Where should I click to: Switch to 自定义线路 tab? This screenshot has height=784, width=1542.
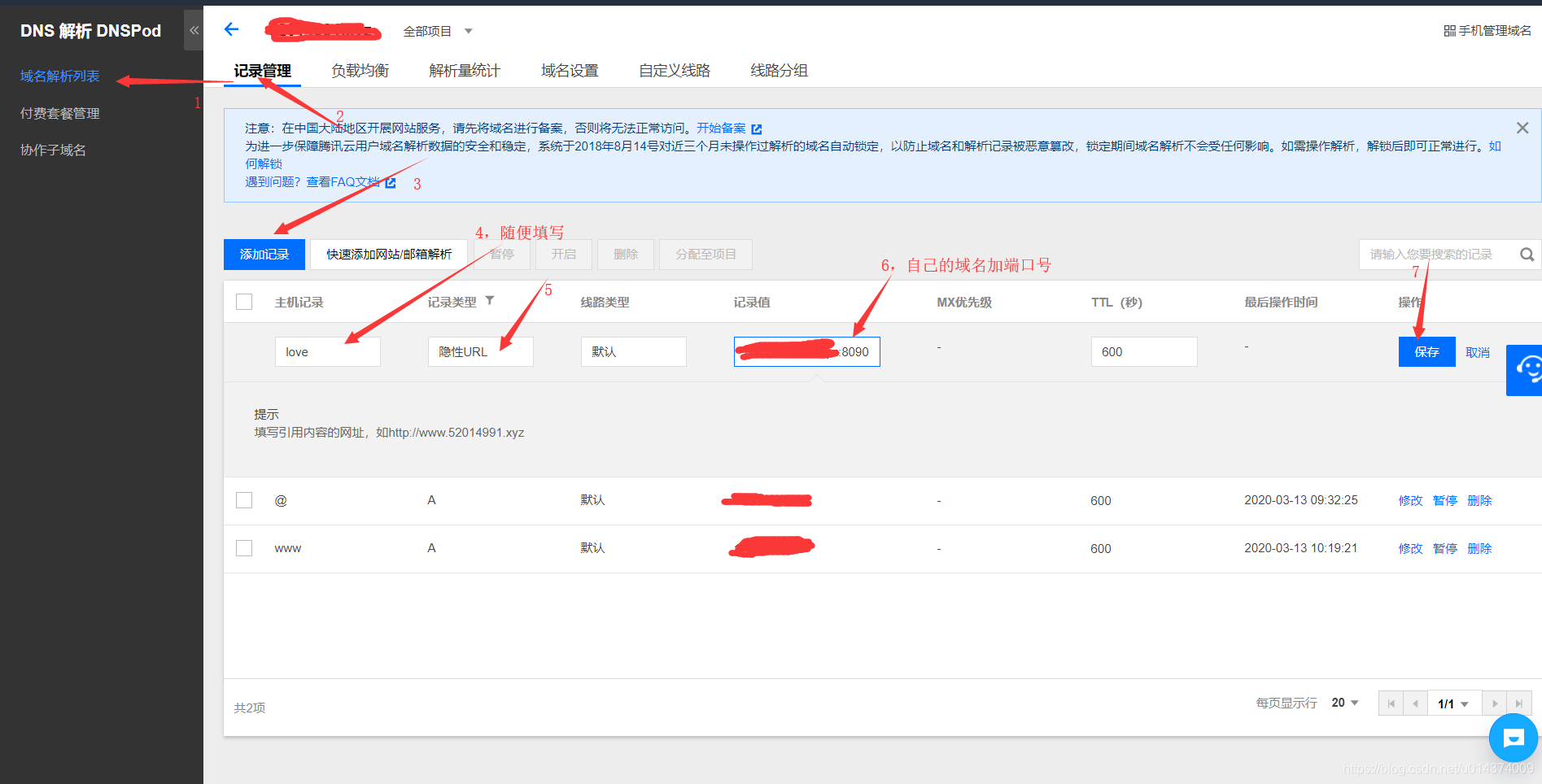pyautogui.click(x=675, y=71)
